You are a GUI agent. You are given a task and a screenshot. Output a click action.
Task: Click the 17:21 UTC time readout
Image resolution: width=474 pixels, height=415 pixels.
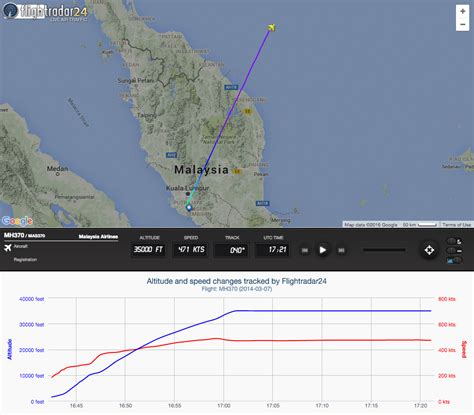[272, 250]
